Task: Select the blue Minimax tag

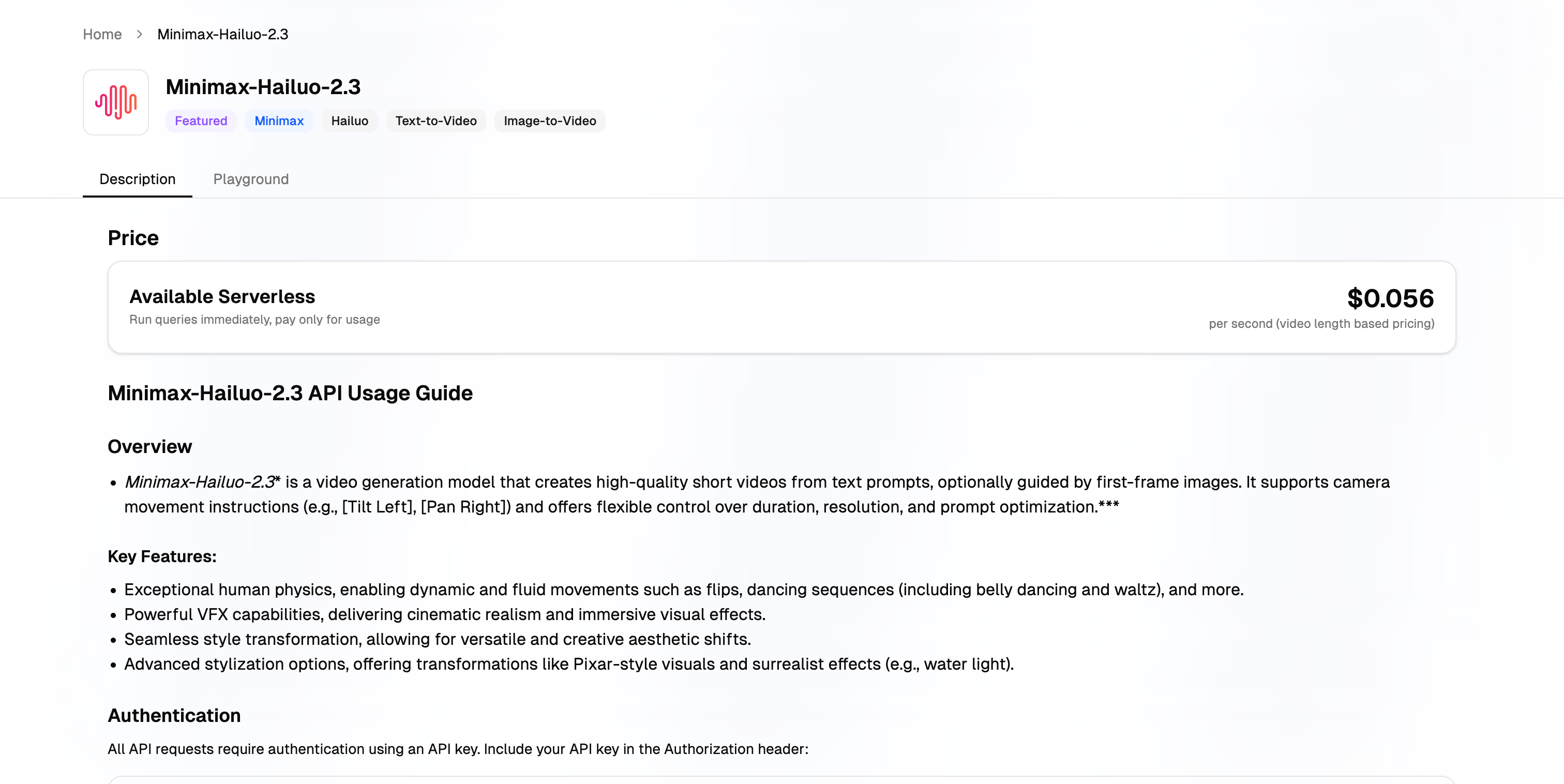Action: [x=279, y=121]
